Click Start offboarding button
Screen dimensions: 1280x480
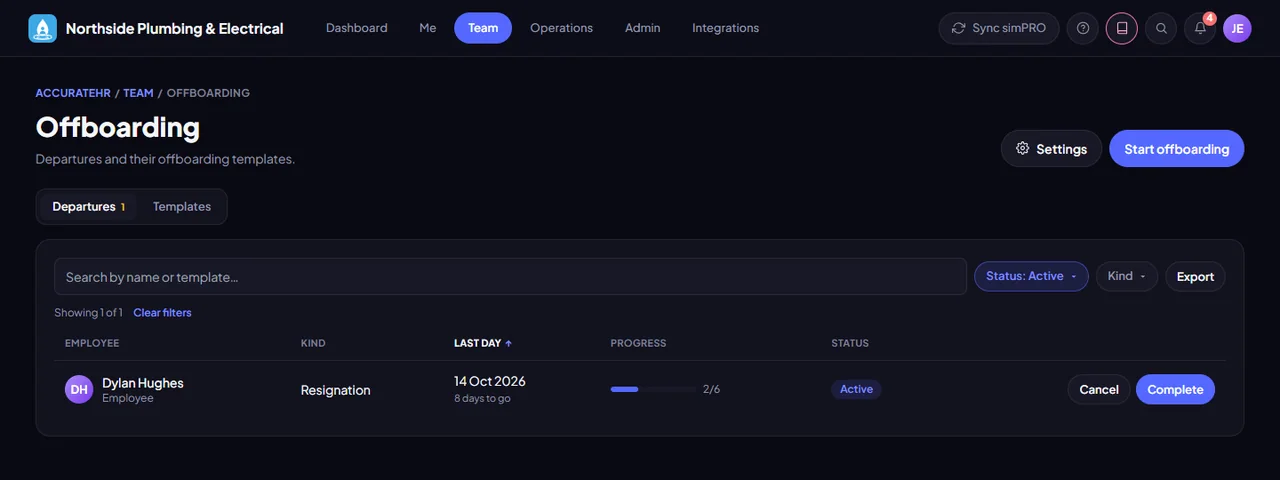click(x=1176, y=148)
